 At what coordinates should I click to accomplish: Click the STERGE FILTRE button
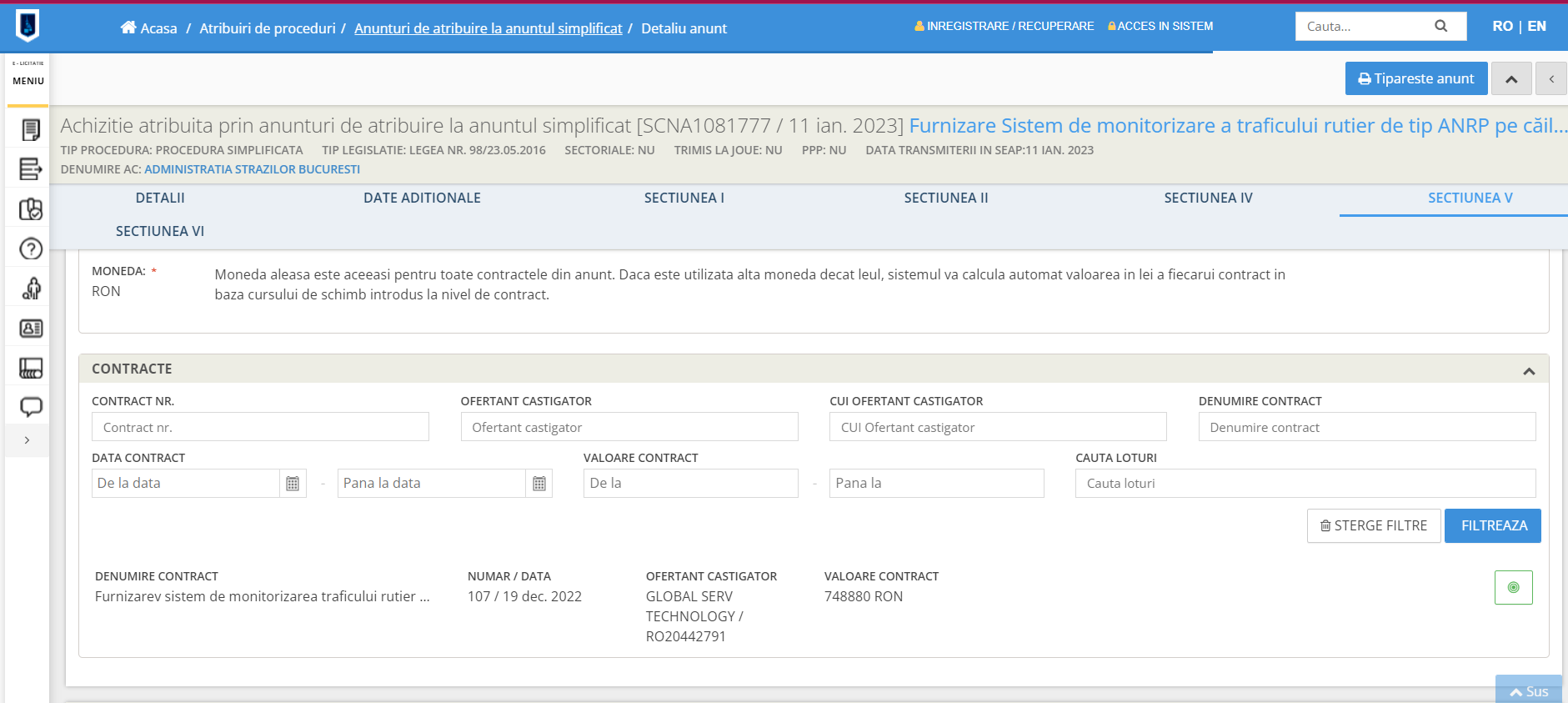tap(1373, 526)
